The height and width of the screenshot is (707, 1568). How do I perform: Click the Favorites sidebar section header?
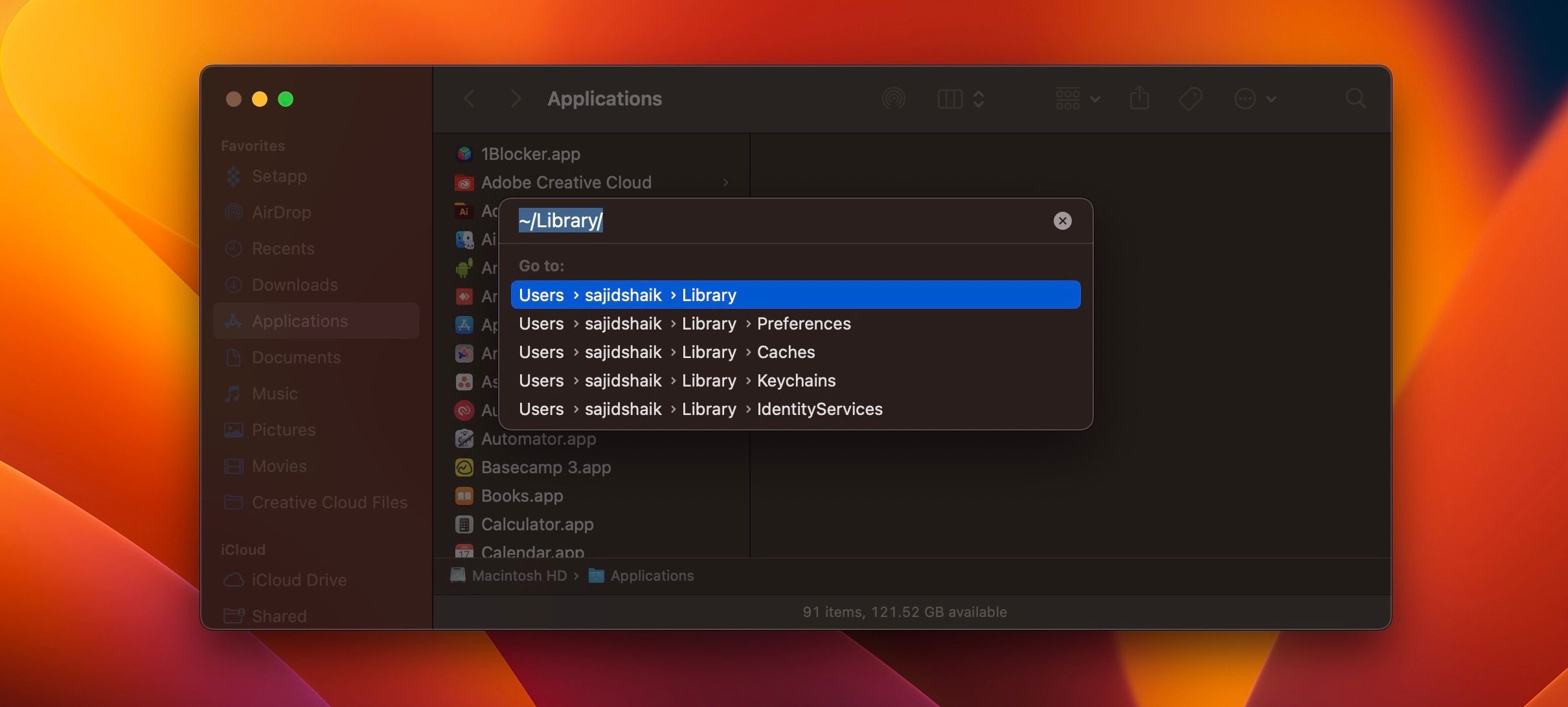[x=253, y=146]
